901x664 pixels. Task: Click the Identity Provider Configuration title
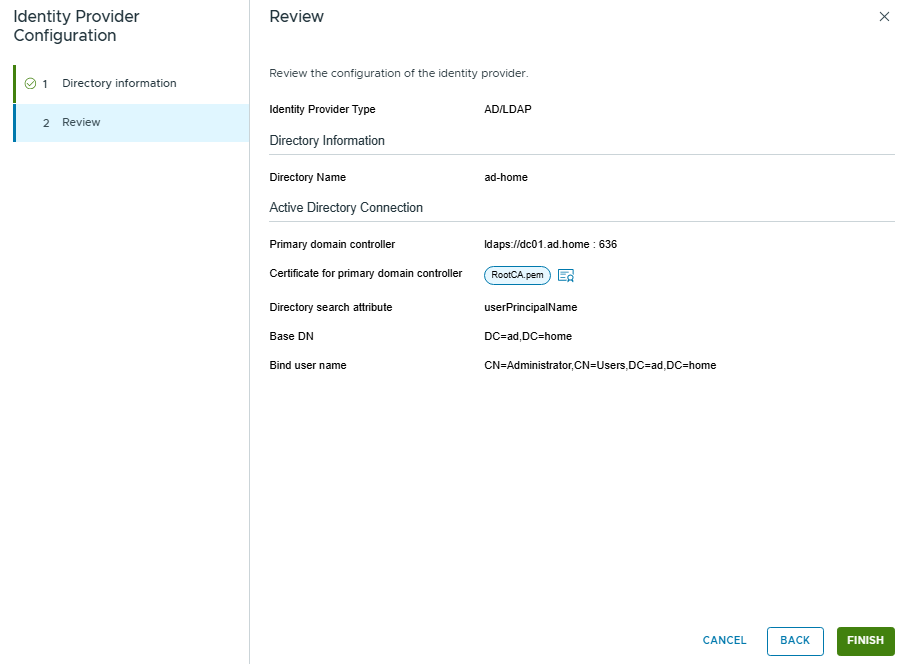pos(77,27)
